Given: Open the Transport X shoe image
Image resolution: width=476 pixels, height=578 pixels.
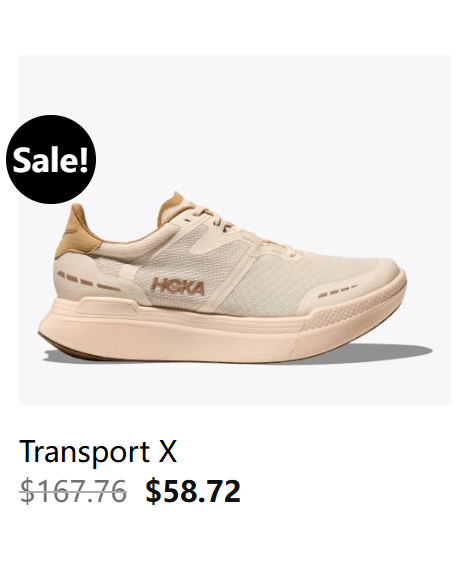Looking at the screenshot, I should point(234,230).
